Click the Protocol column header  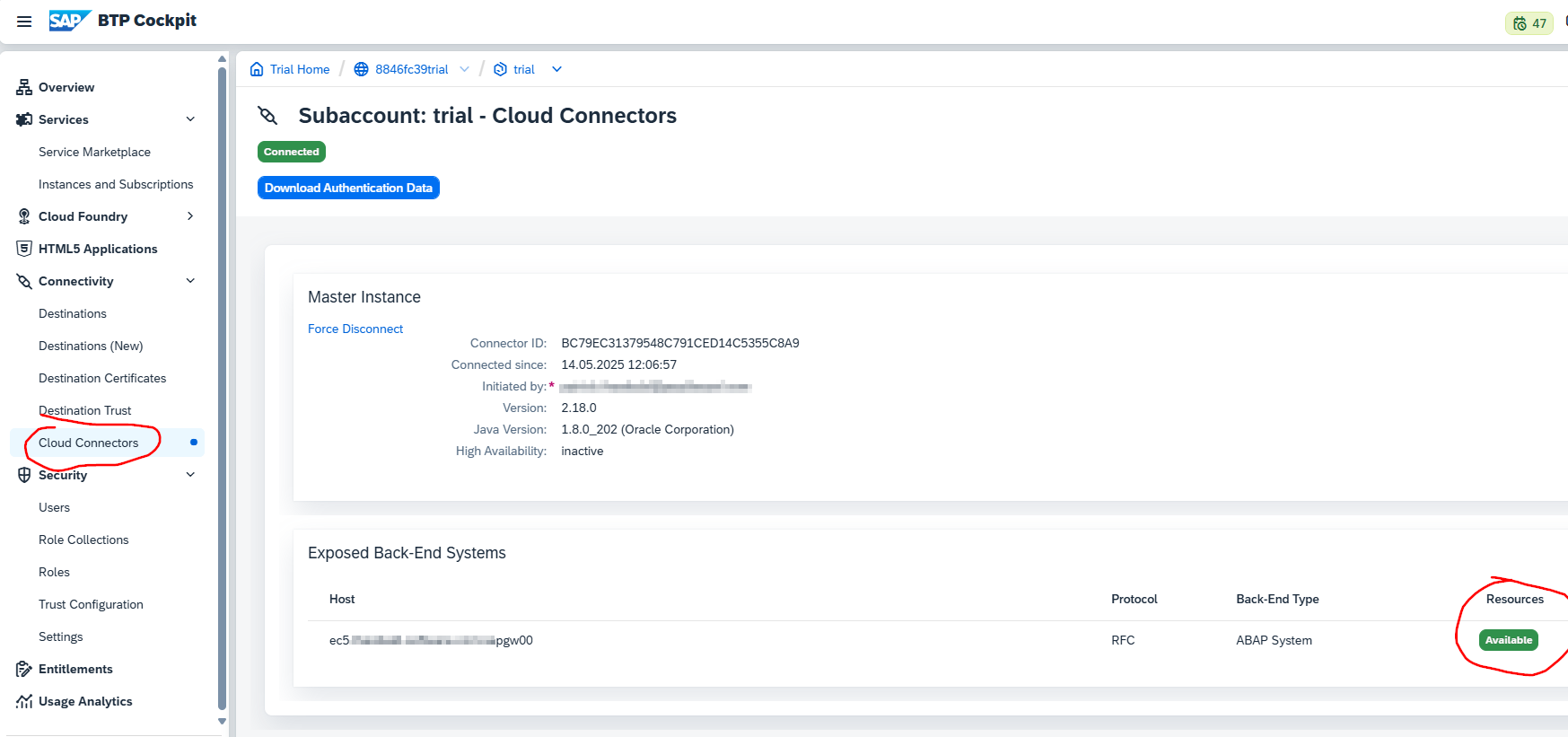click(x=1134, y=599)
